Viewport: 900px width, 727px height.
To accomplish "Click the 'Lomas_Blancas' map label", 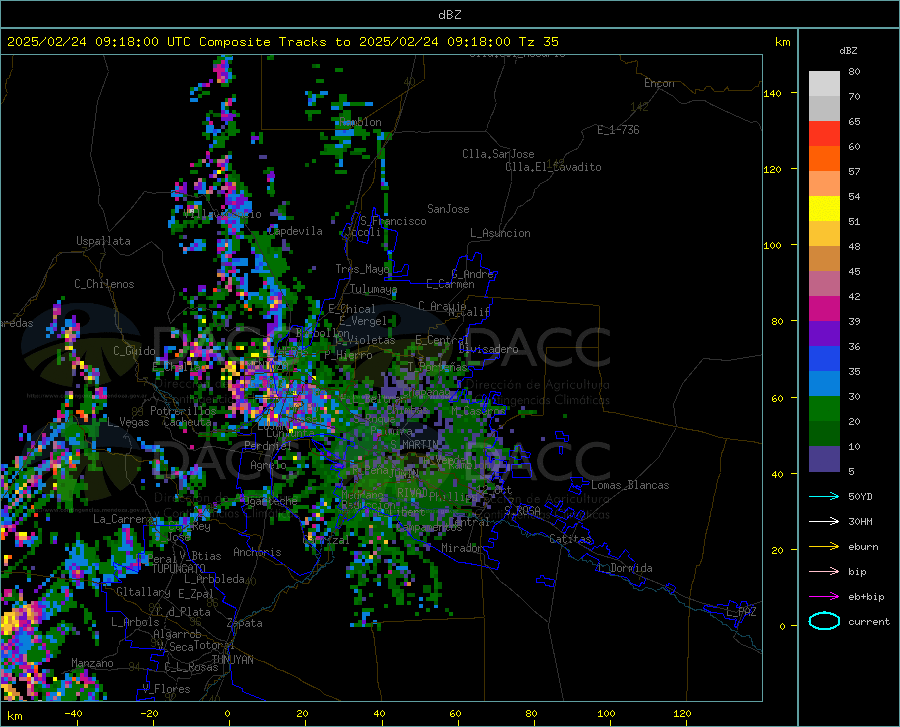I will (630, 485).
